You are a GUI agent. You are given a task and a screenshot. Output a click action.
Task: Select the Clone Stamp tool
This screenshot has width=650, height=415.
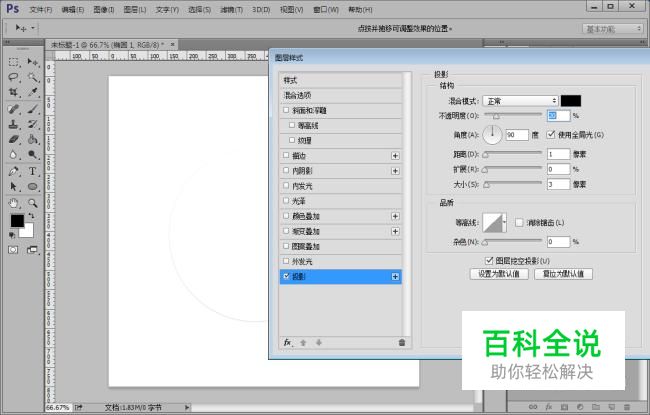click(x=14, y=124)
